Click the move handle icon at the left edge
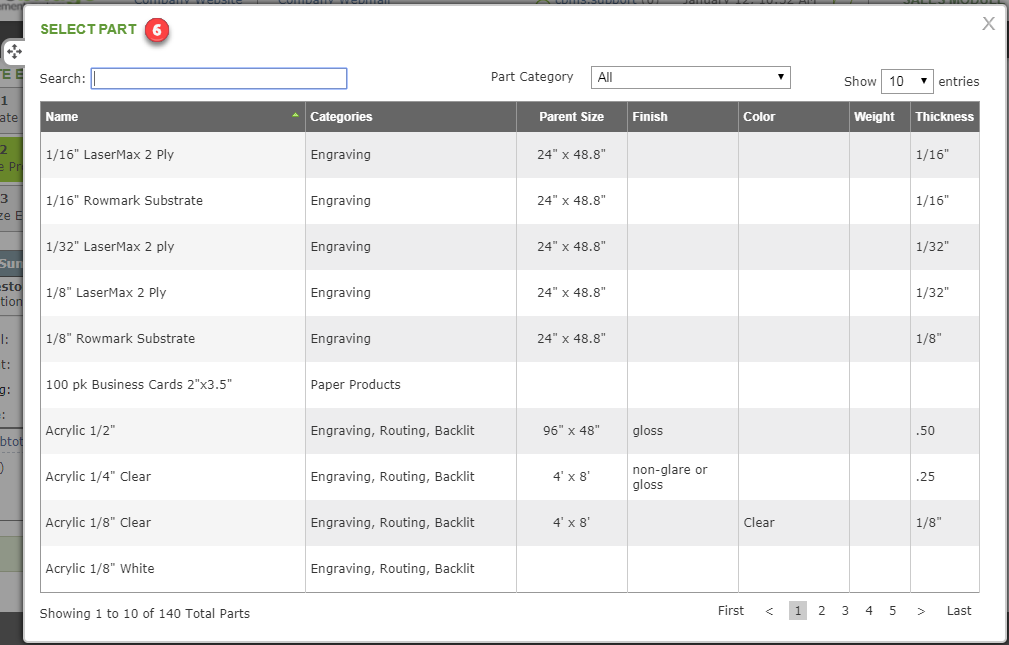The width and height of the screenshot is (1009, 645). 14,51
